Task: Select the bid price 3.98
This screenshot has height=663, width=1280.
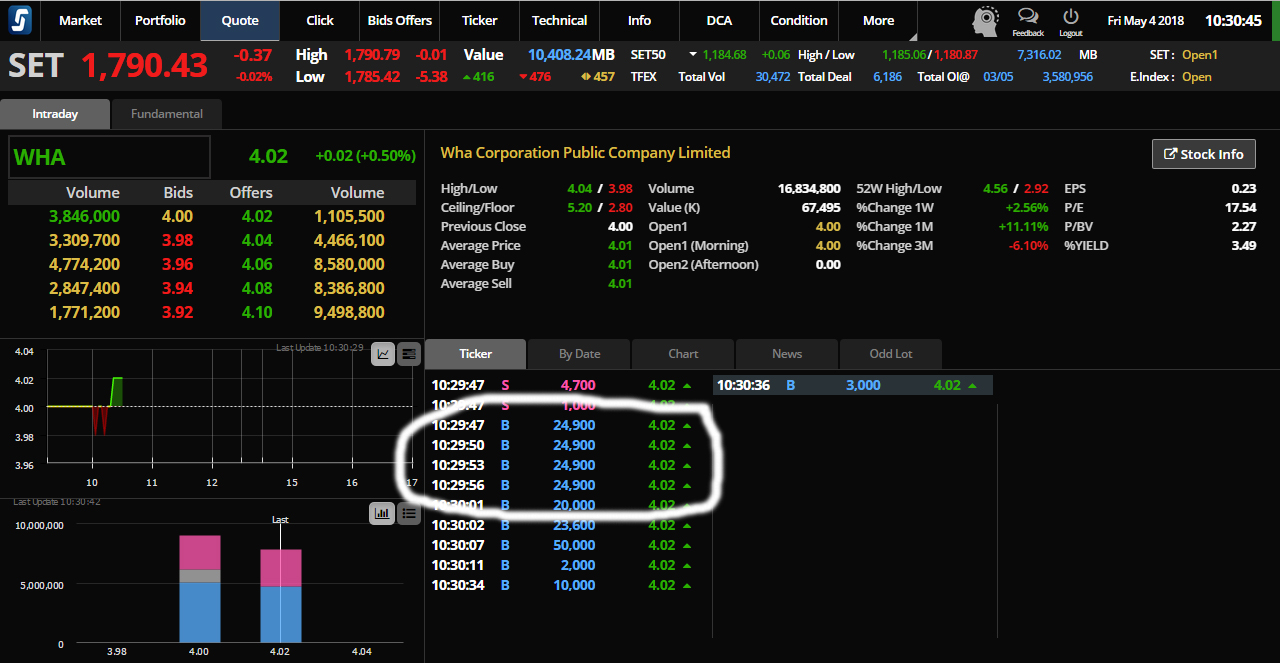Action: pos(177,240)
